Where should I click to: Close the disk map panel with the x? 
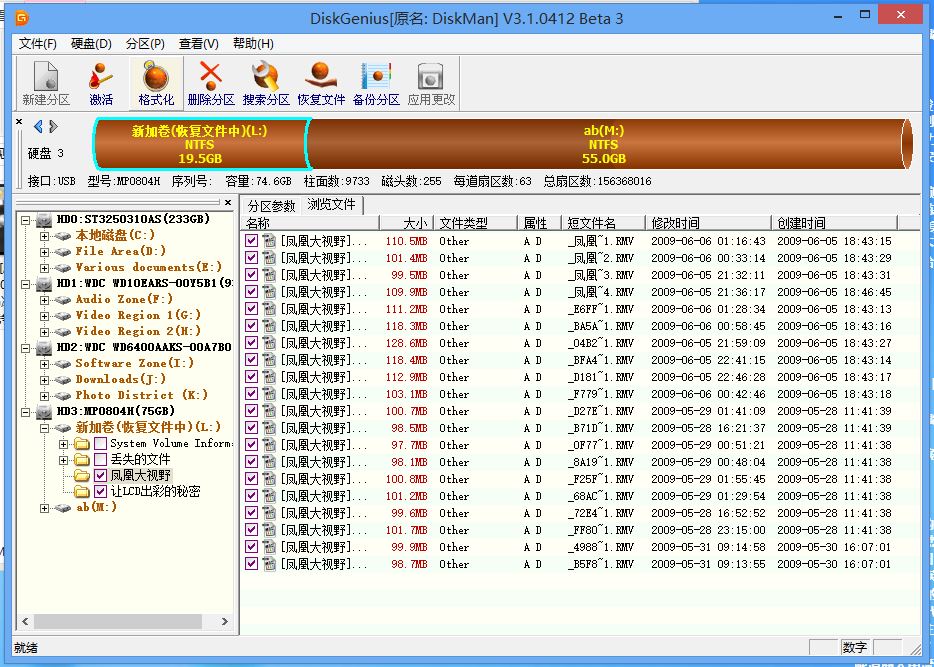click(x=19, y=121)
